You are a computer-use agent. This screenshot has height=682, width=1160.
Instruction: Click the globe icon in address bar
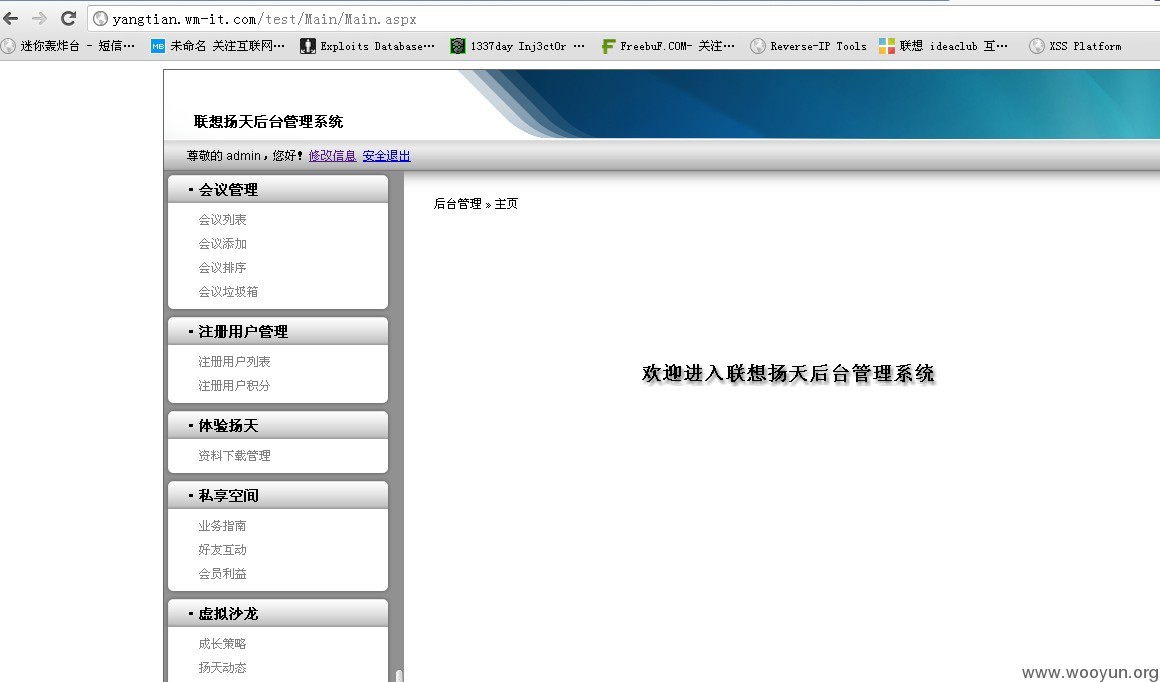pyautogui.click(x=100, y=19)
